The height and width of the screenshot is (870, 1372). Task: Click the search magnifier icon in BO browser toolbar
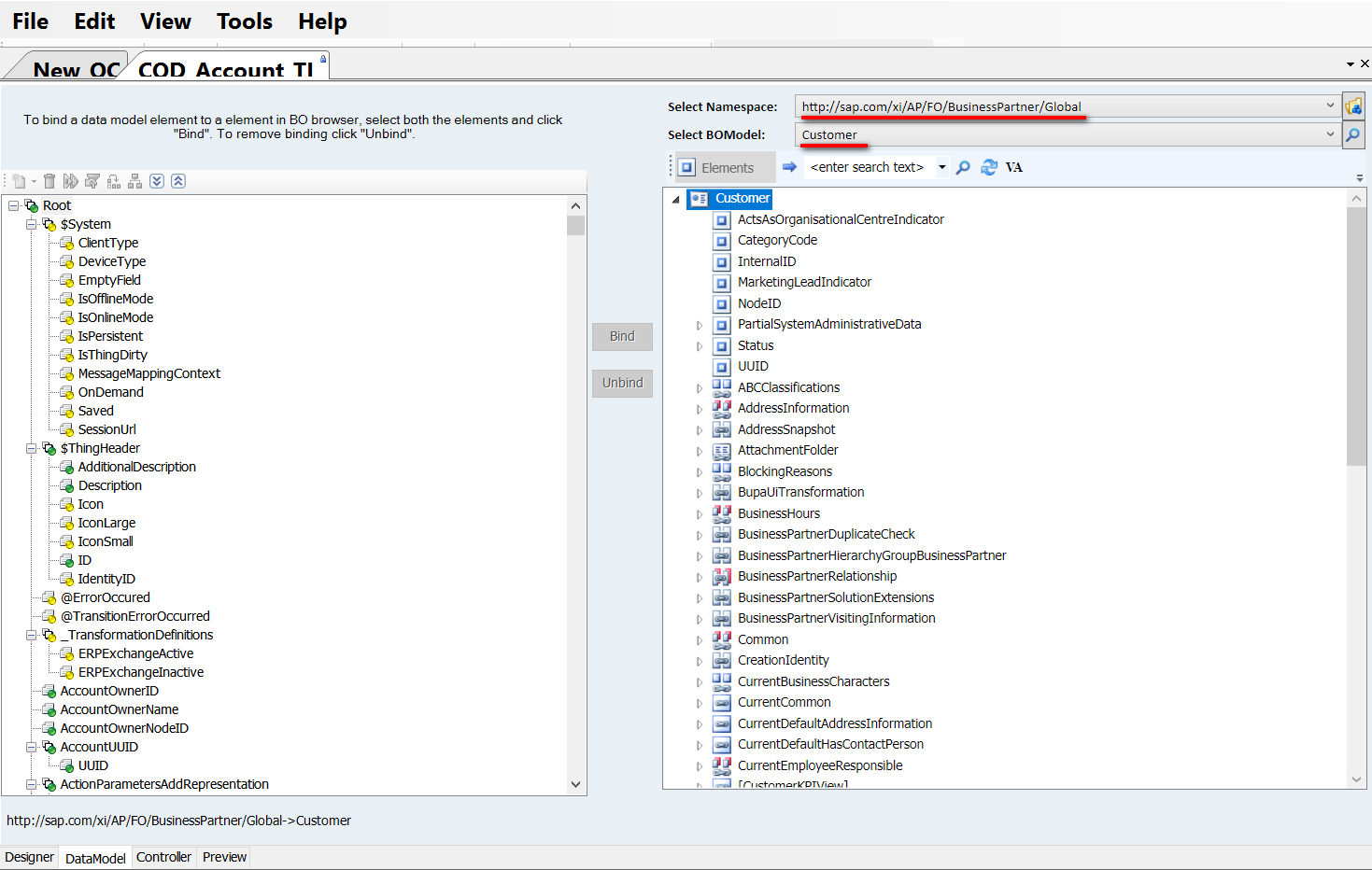click(x=963, y=167)
